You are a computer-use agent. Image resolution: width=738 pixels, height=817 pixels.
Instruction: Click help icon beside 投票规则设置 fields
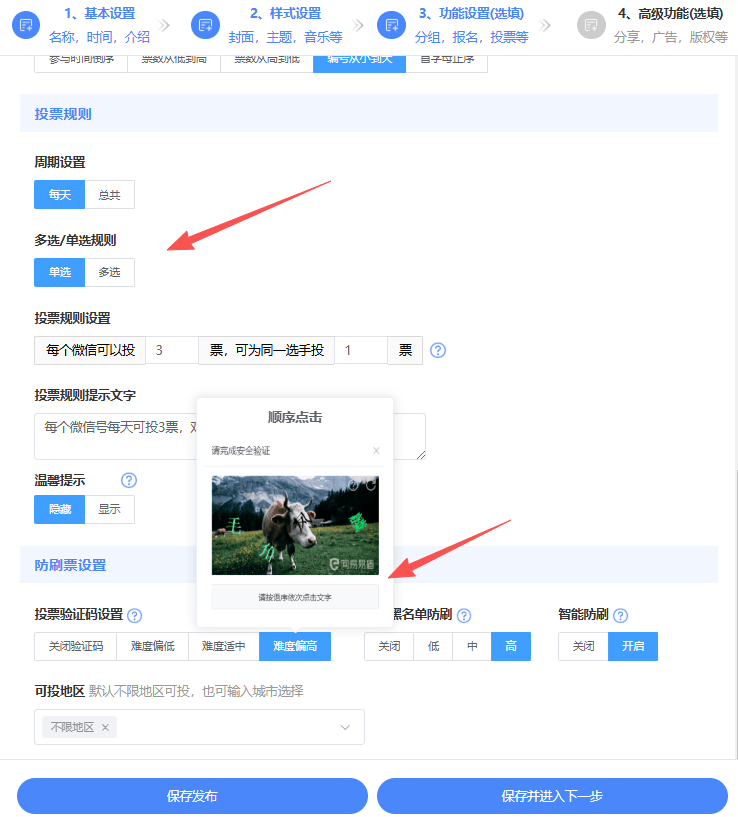pyautogui.click(x=437, y=351)
